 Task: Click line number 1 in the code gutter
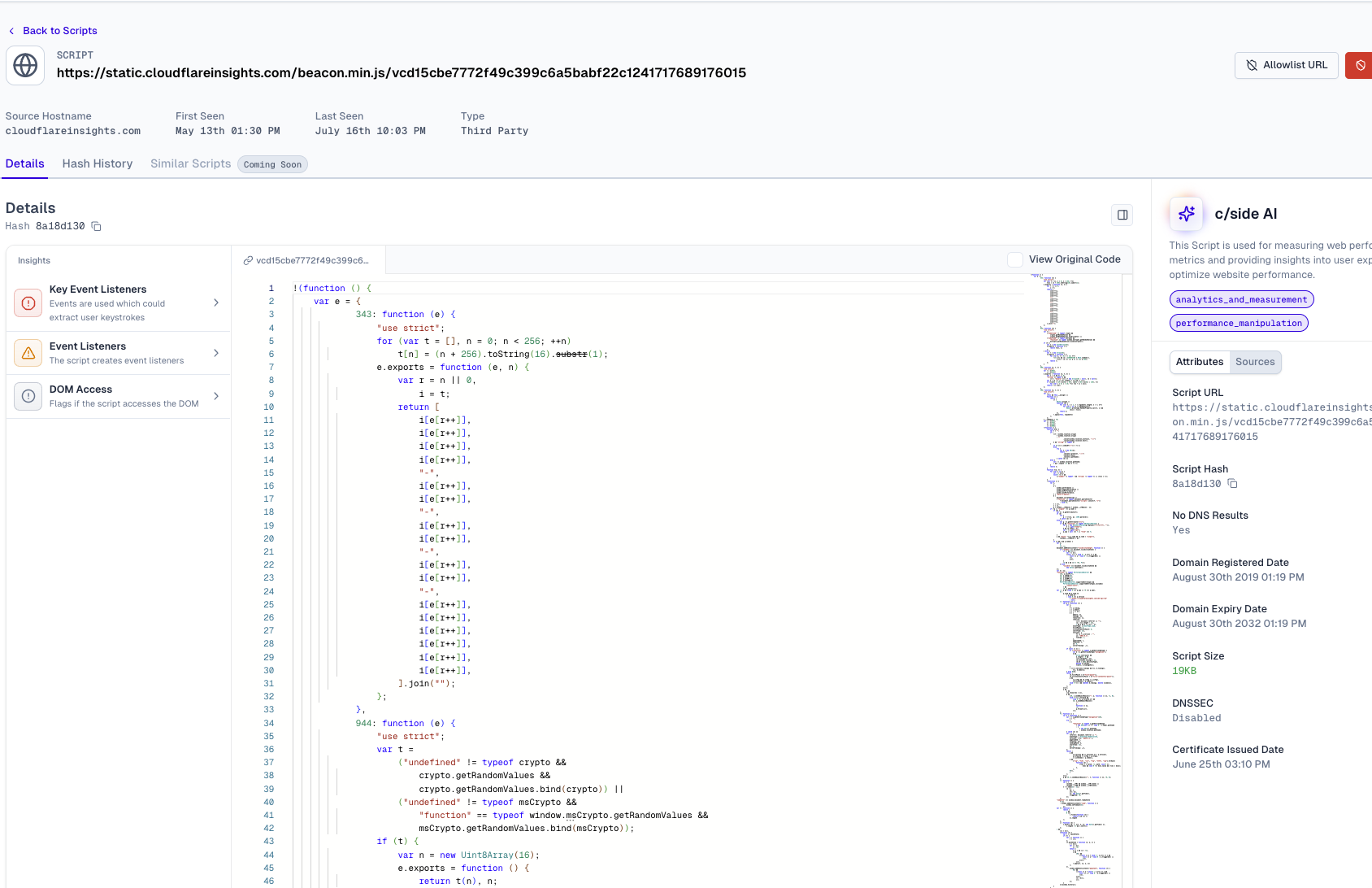coord(271,288)
